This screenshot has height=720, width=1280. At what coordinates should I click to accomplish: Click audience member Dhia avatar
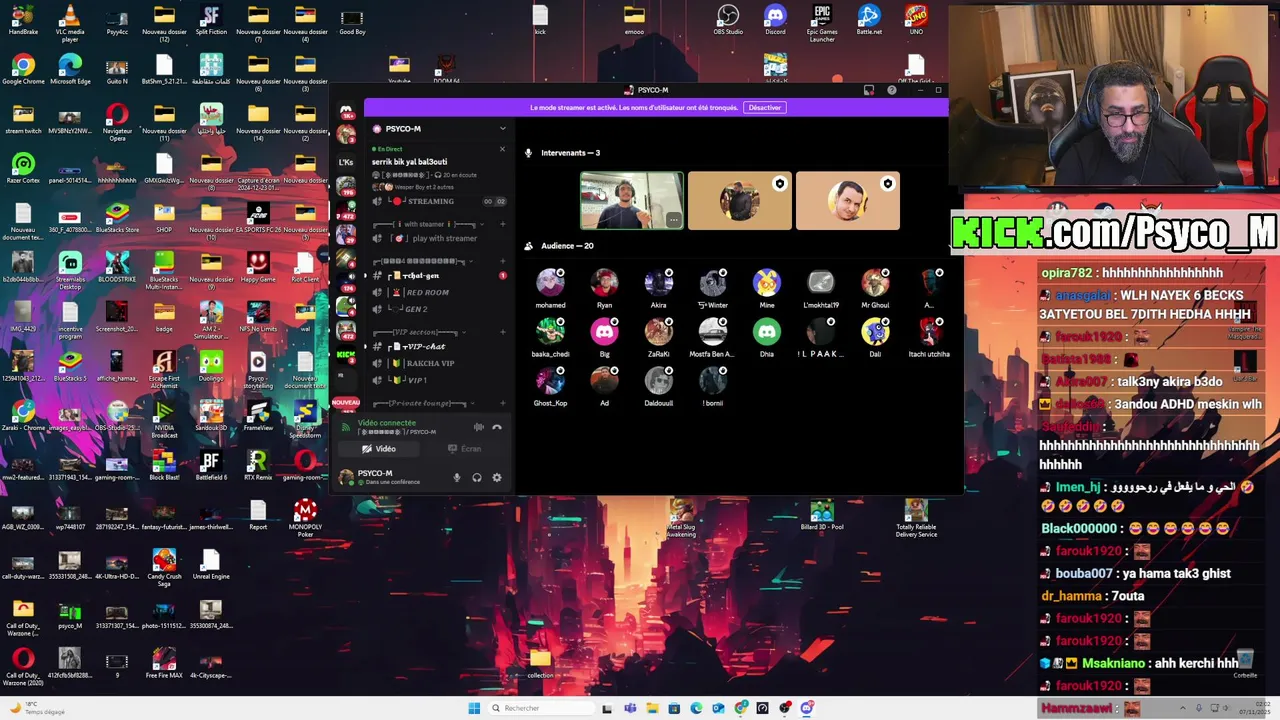tap(767, 332)
